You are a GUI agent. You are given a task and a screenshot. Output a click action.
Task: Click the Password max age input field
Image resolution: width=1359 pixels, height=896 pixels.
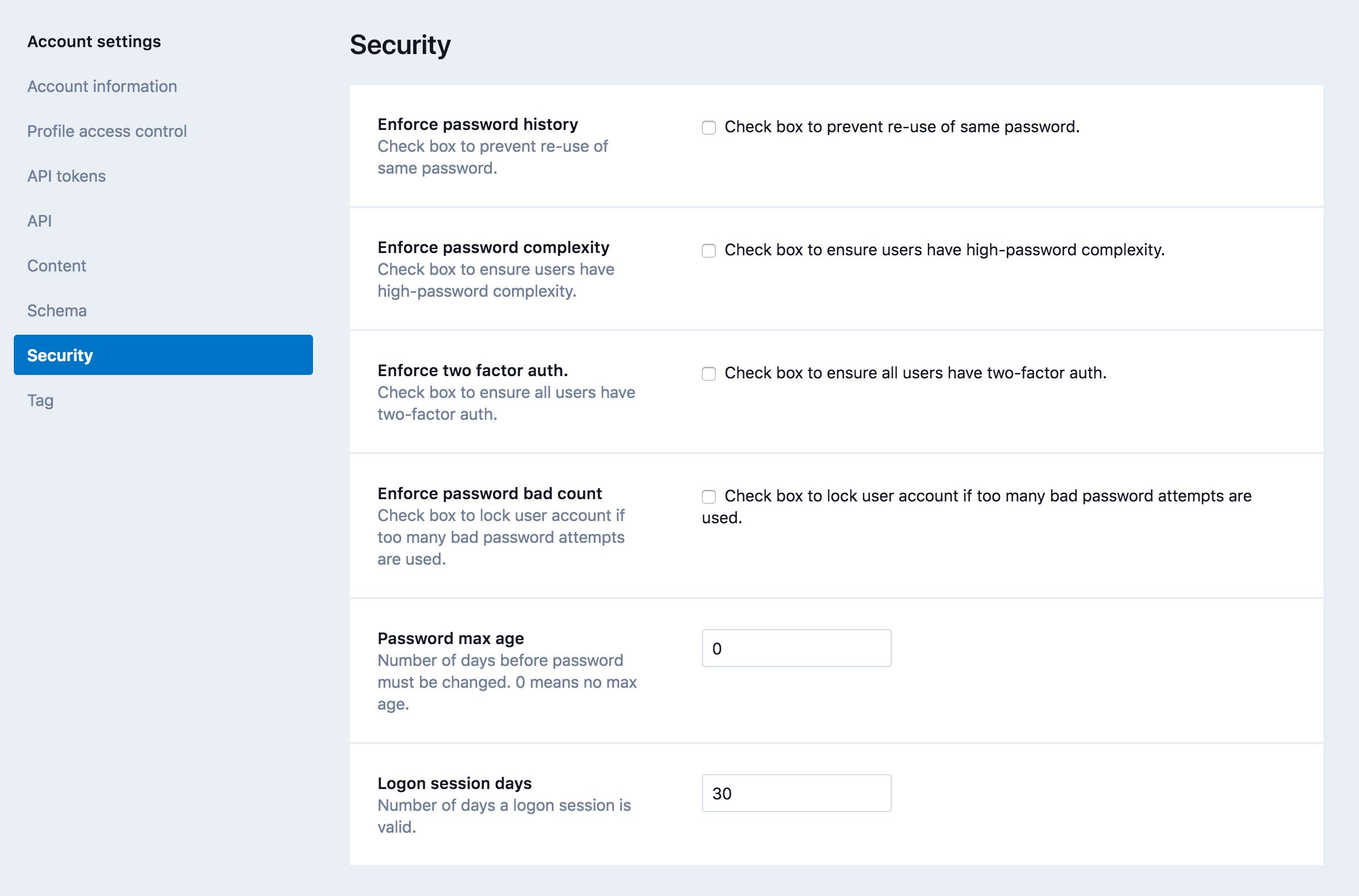tap(796, 648)
